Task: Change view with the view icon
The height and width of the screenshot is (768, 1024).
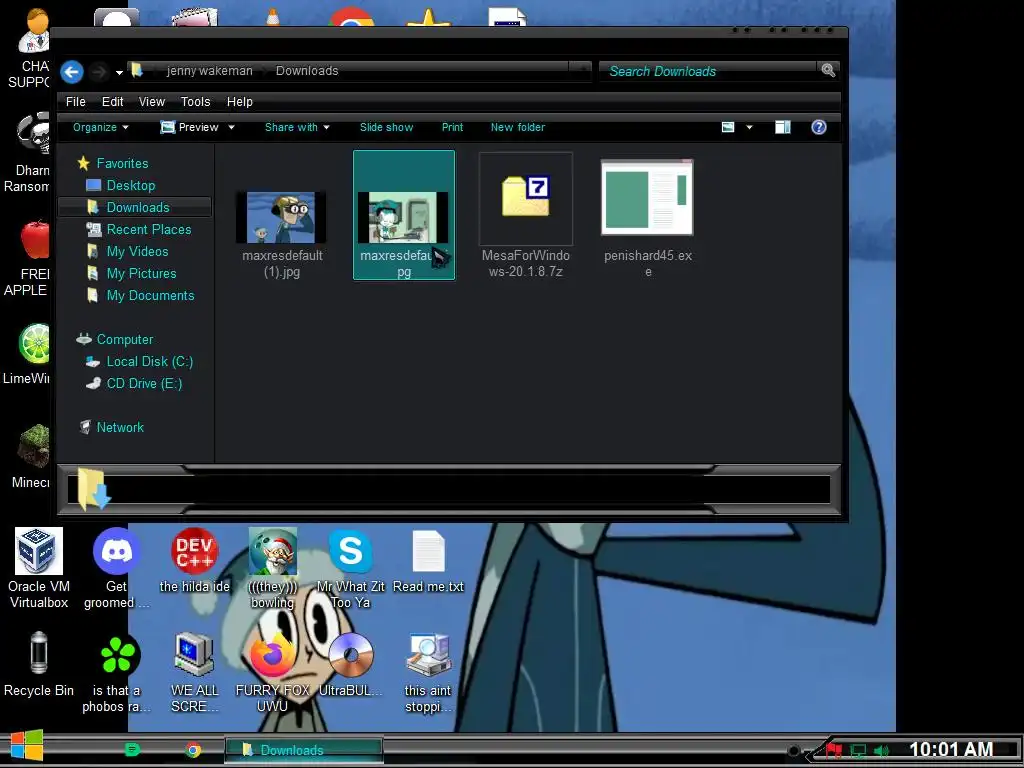Action: pos(728,127)
